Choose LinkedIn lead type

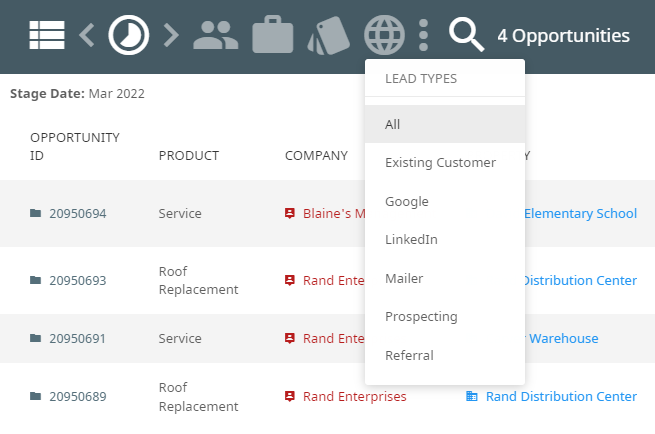(x=445, y=239)
